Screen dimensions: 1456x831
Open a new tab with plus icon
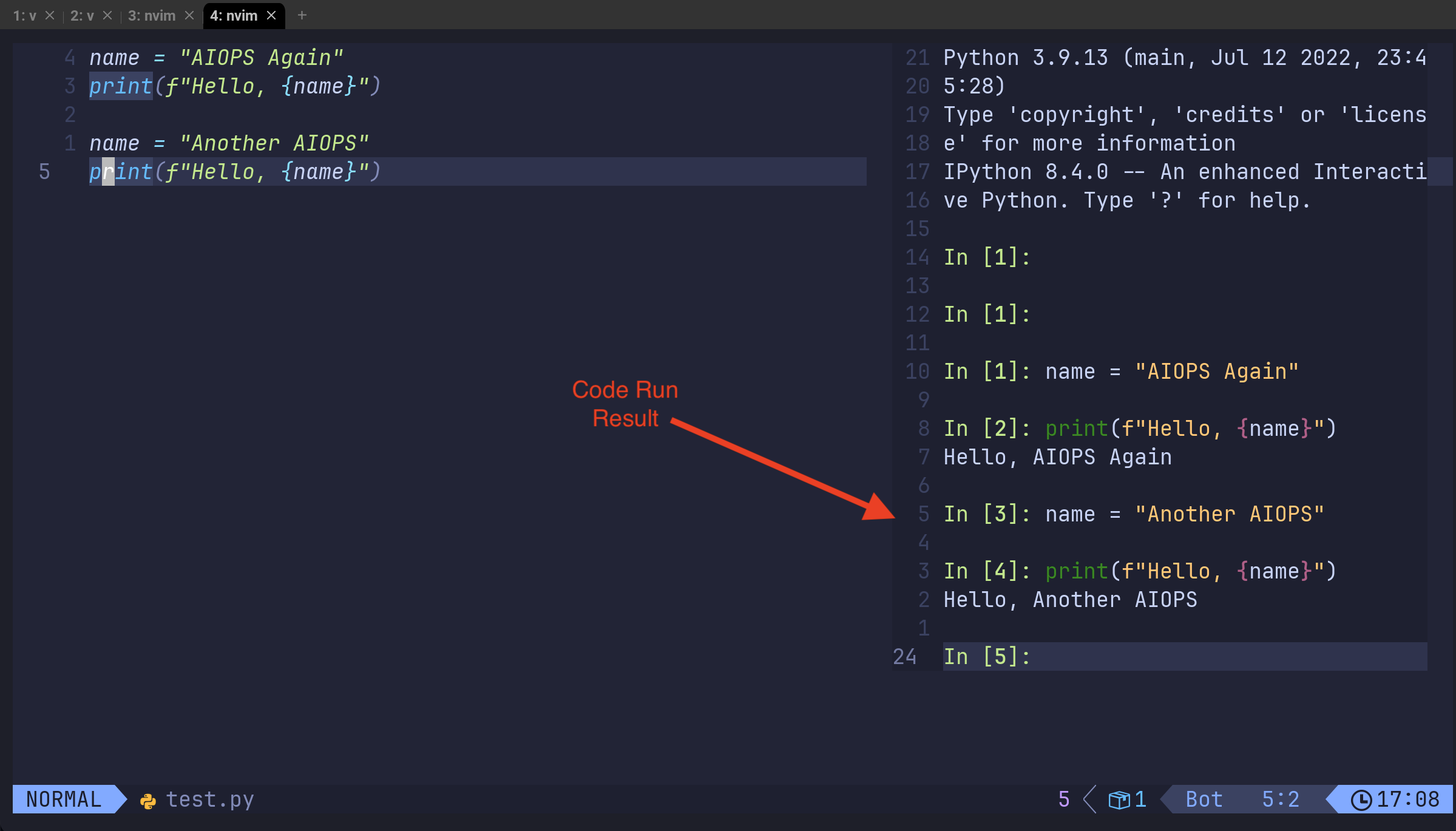click(x=302, y=15)
